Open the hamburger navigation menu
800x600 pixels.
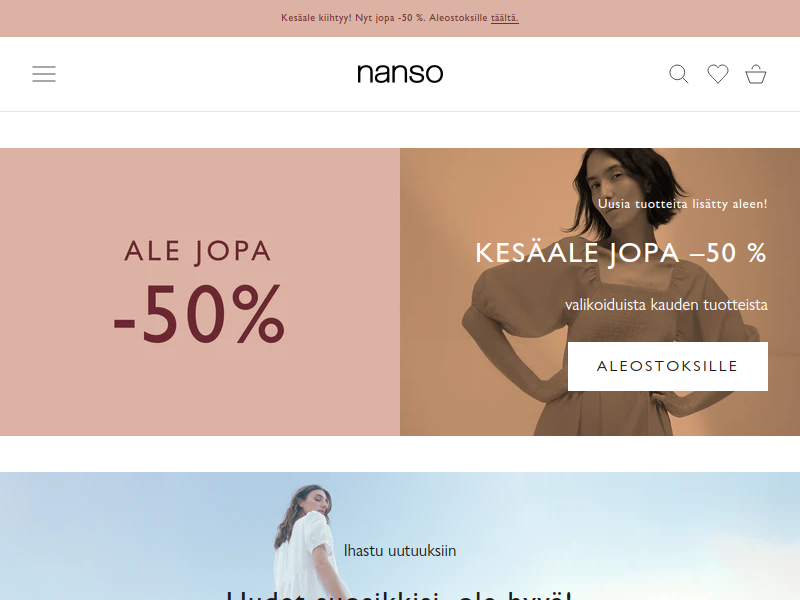[x=44, y=74]
